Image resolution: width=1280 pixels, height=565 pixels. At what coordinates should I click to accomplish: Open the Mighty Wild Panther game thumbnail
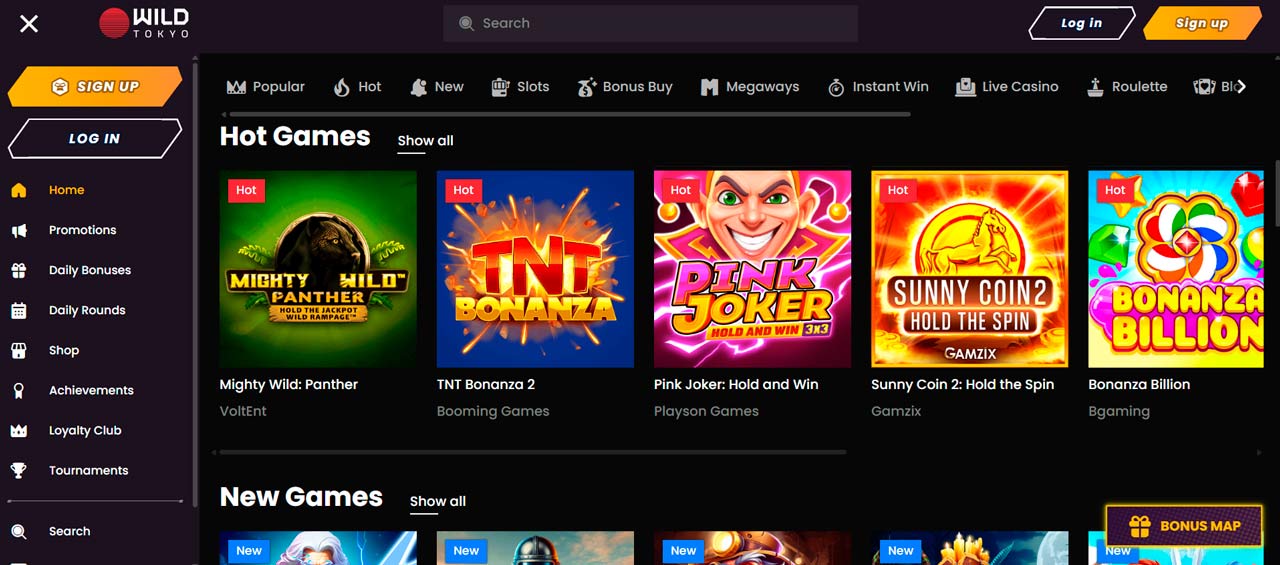pyautogui.click(x=318, y=269)
